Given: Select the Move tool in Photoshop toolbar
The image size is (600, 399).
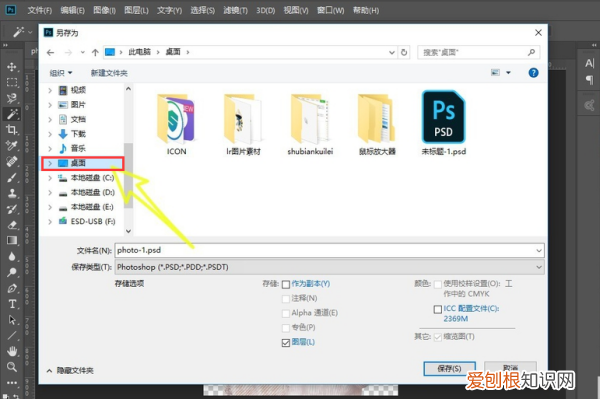Looking at the screenshot, I should 12,67.
